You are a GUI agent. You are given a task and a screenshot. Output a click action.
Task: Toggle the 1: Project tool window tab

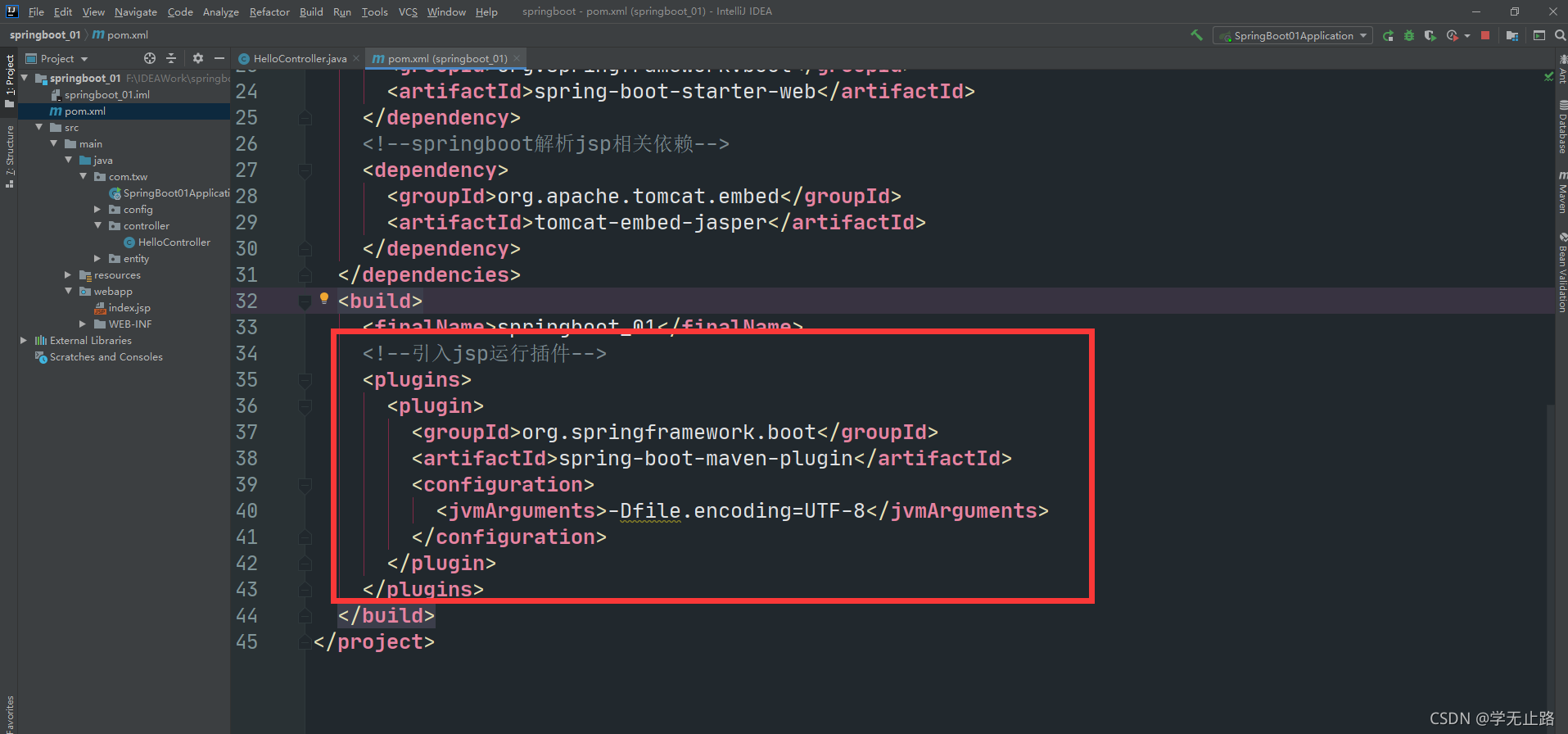point(9,80)
